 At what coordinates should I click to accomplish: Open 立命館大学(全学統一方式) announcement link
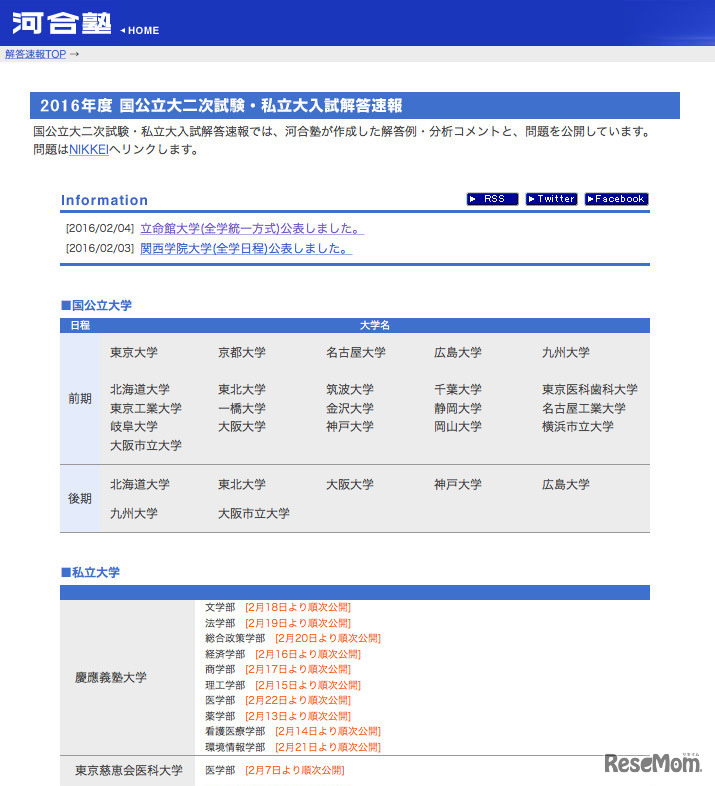[252, 229]
